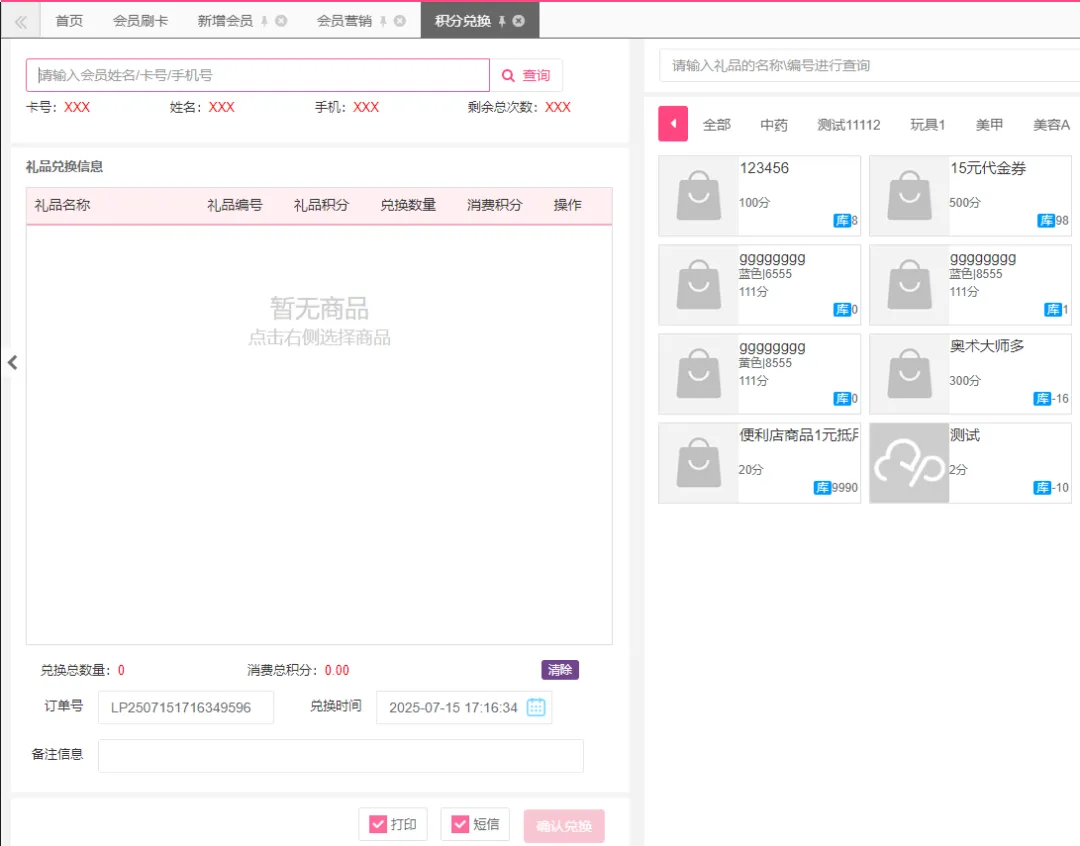Click the shopping bag icon of 15元代金券
1080x846 pixels.
coord(909,195)
